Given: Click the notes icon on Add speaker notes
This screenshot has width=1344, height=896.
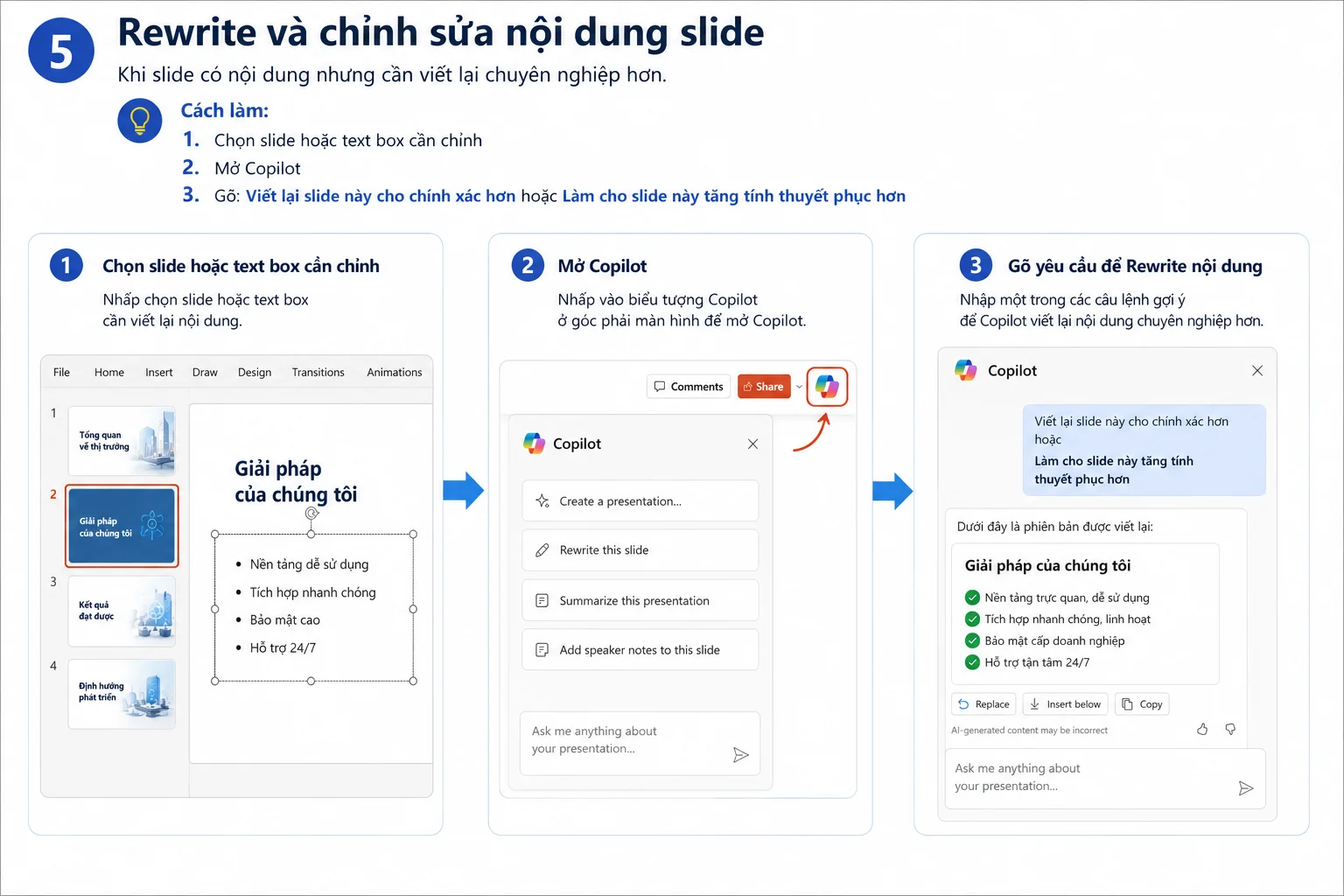Looking at the screenshot, I should [x=542, y=649].
